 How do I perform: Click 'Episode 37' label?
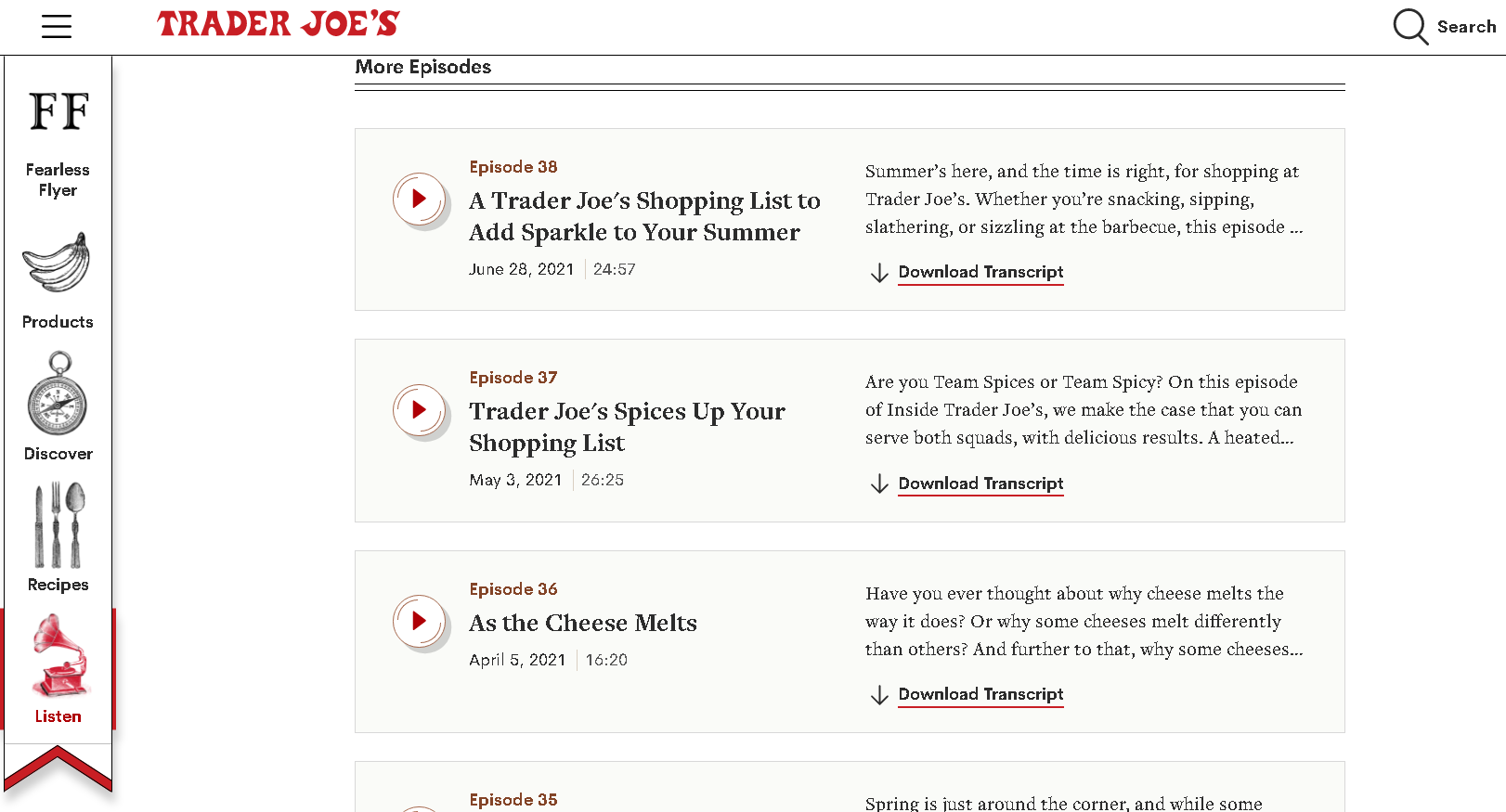click(513, 378)
